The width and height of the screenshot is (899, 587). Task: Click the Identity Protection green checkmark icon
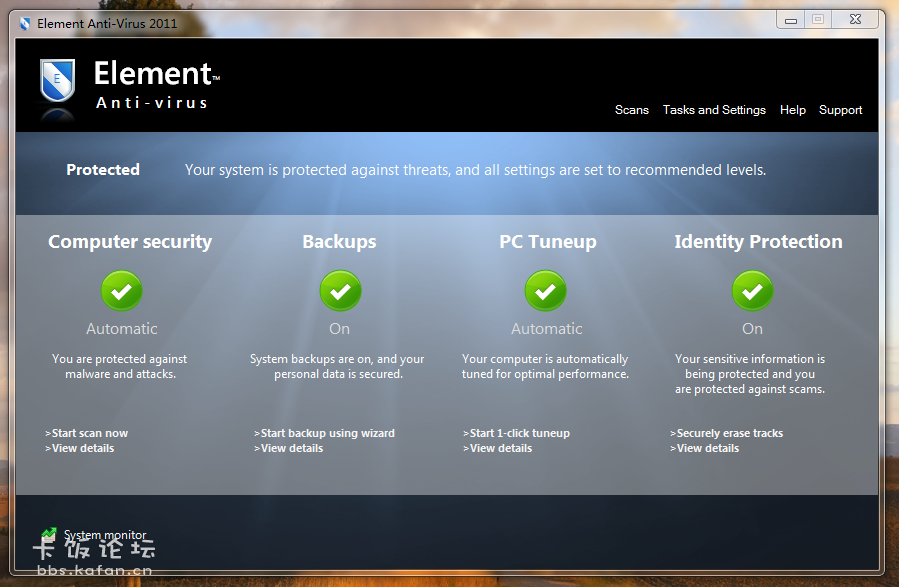tap(753, 291)
